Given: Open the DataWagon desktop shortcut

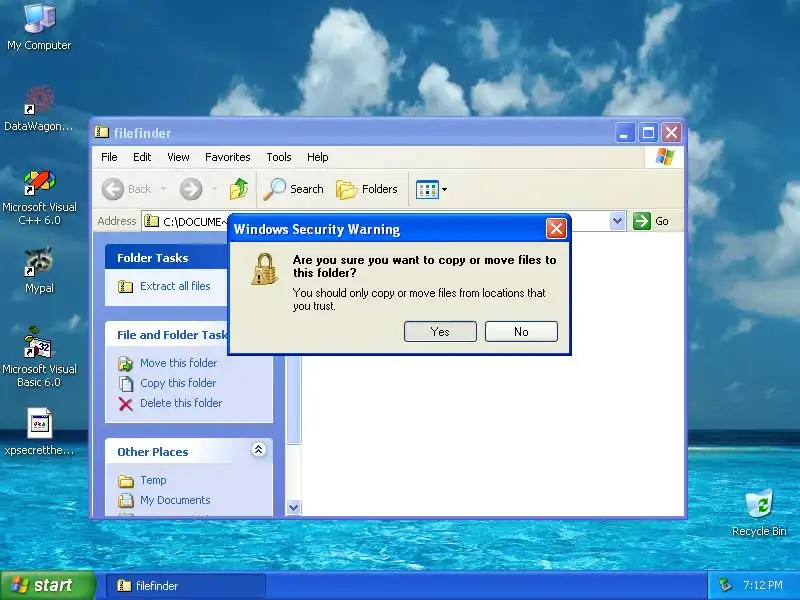Looking at the screenshot, I should click(x=39, y=109).
